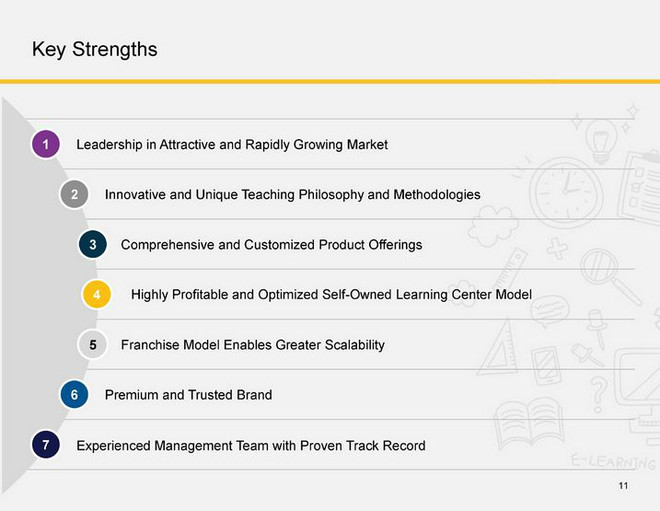Screen dimensions: 660x511
Task: Click 'Franchise Model Enables Greater Scalability' text
Action: tap(253, 345)
